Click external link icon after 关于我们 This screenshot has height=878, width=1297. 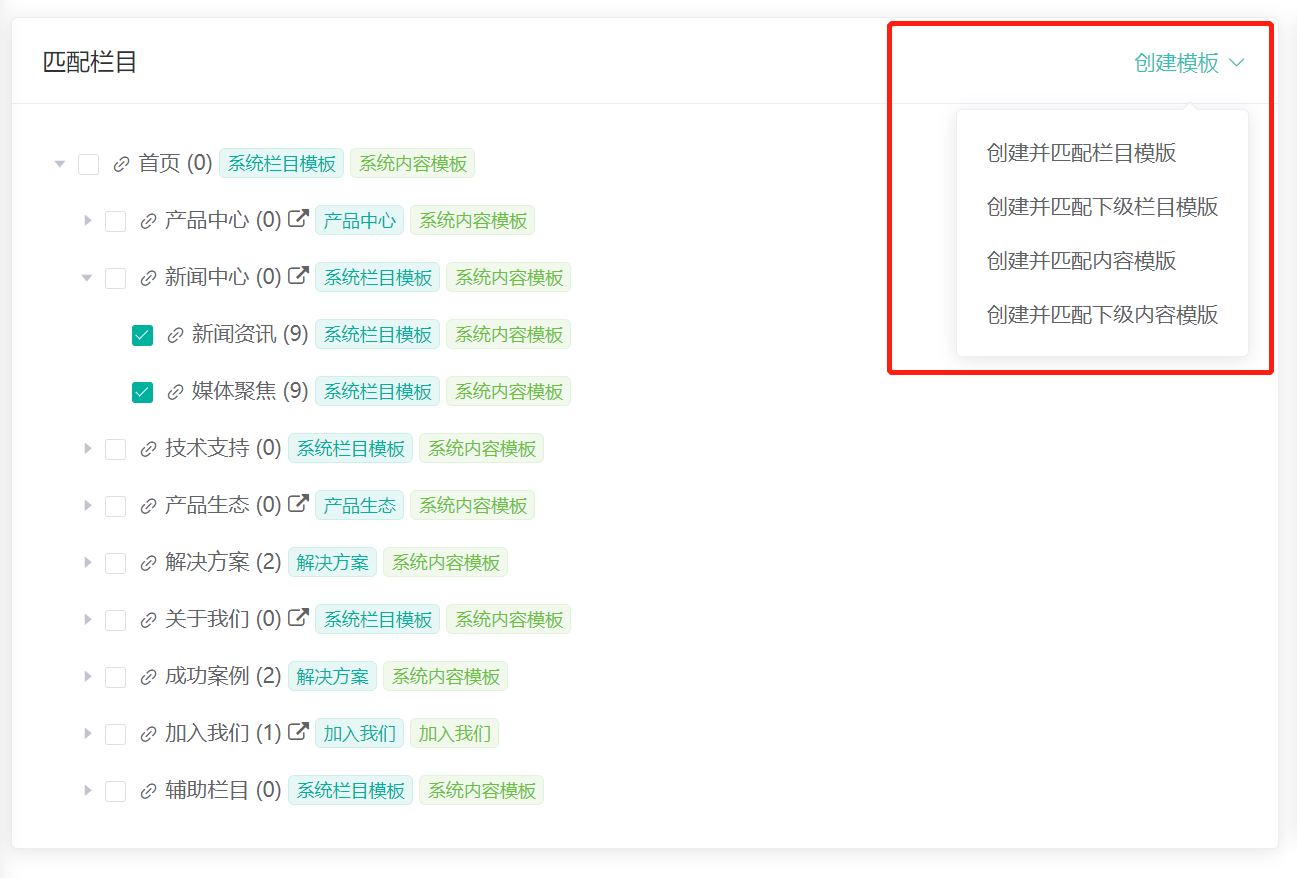coord(298,618)
